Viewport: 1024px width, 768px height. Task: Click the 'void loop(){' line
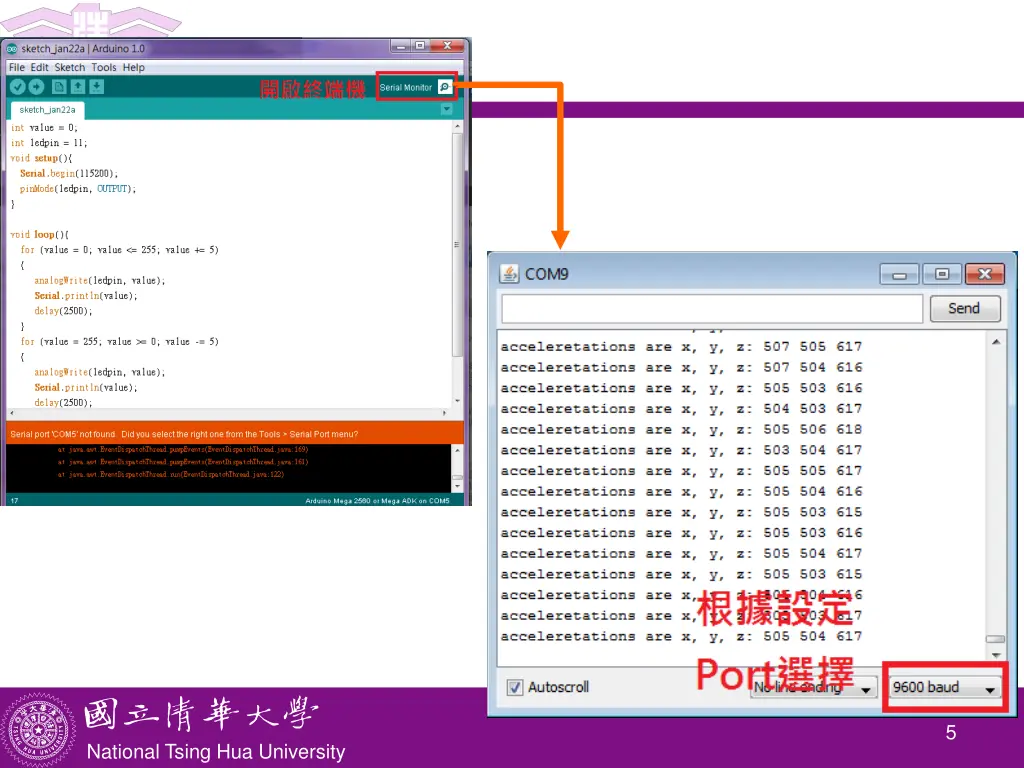[39, 234]
